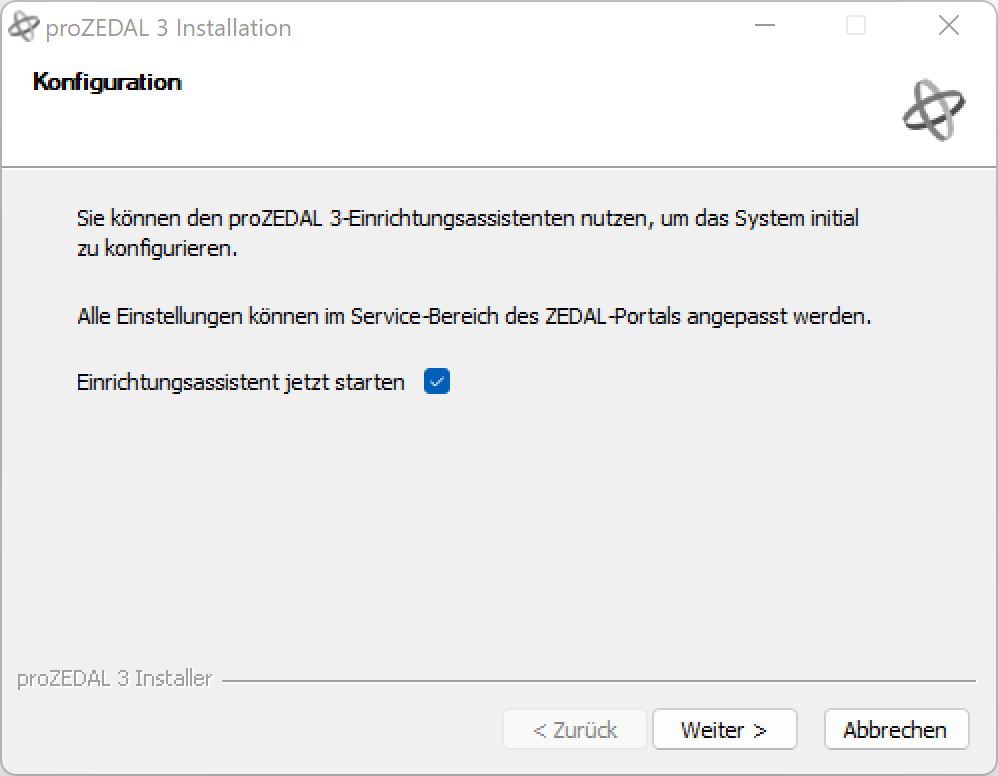Click the 'zu konfigurieren.' text line

coord(157,249)
